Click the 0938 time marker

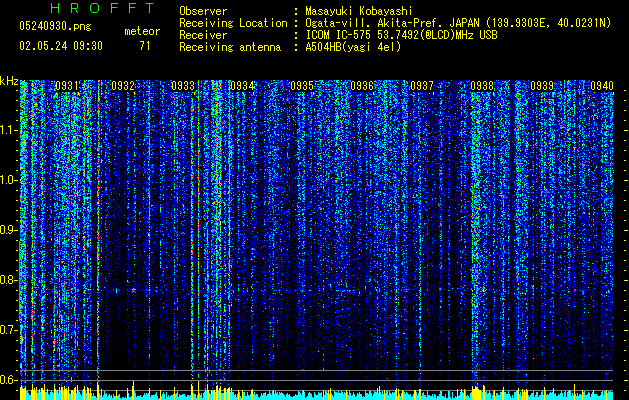[482, 86]
